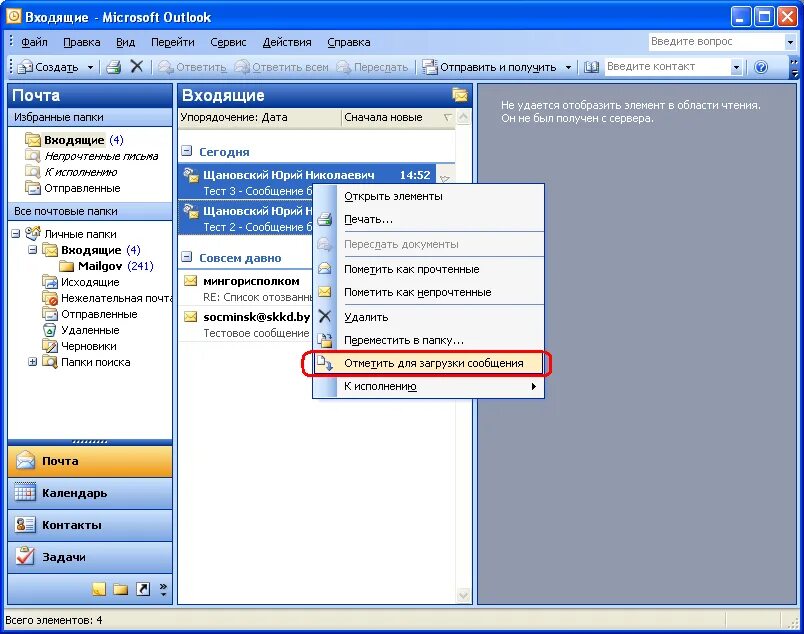The image size is (804, 634).
Task: Click the Создать new message button
Action: click(48, 67)
